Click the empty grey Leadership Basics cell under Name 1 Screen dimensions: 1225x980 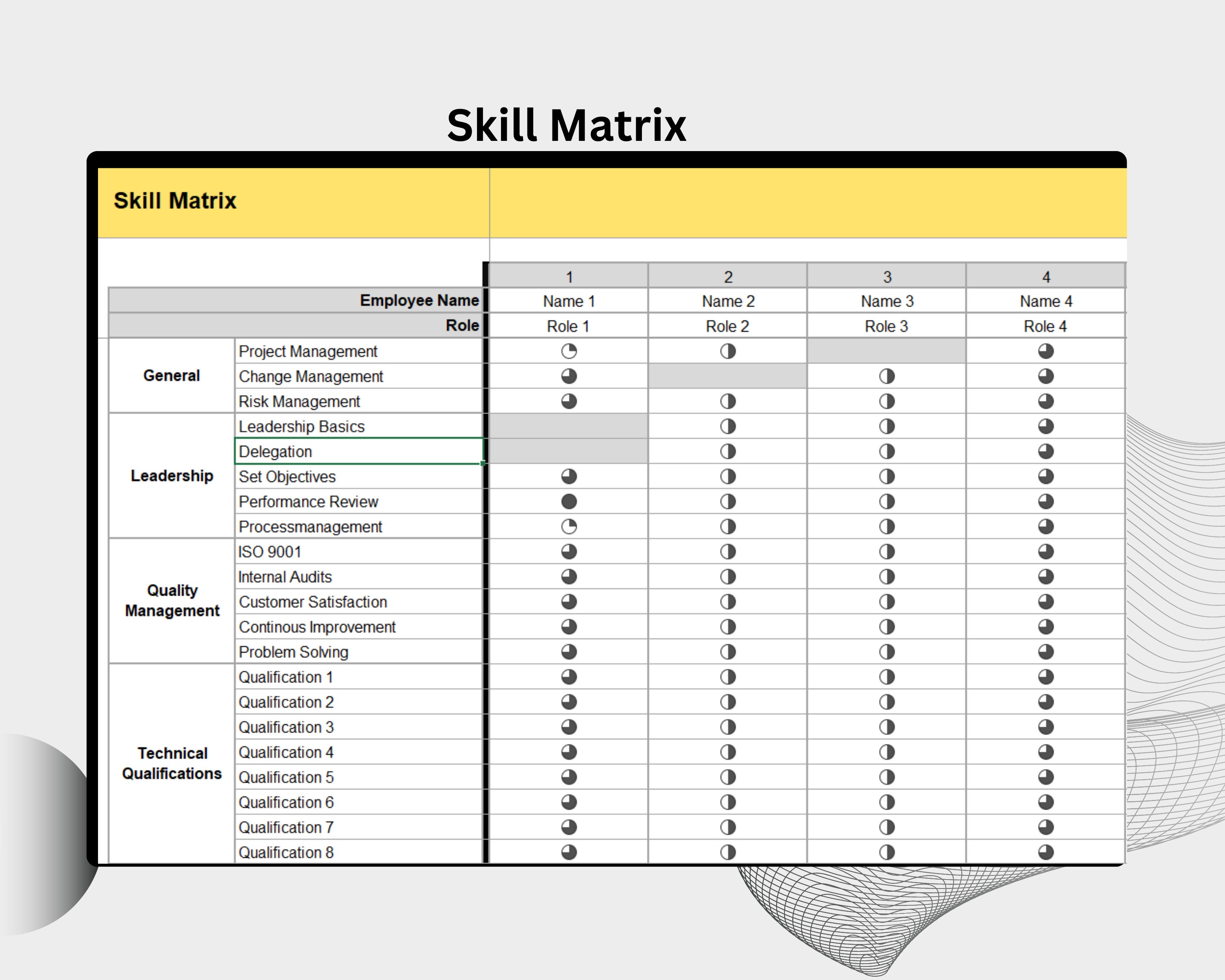tap(568, 426)
